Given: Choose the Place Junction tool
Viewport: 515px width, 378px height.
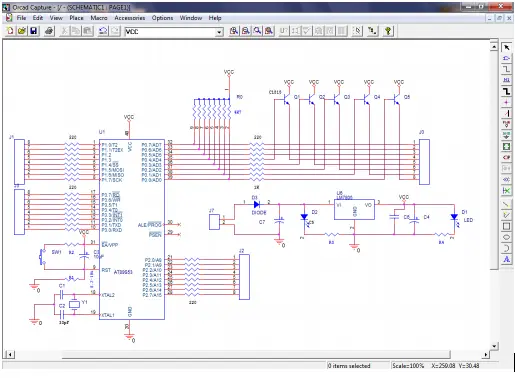Looking at the screenshot, I should pos(506,102).
